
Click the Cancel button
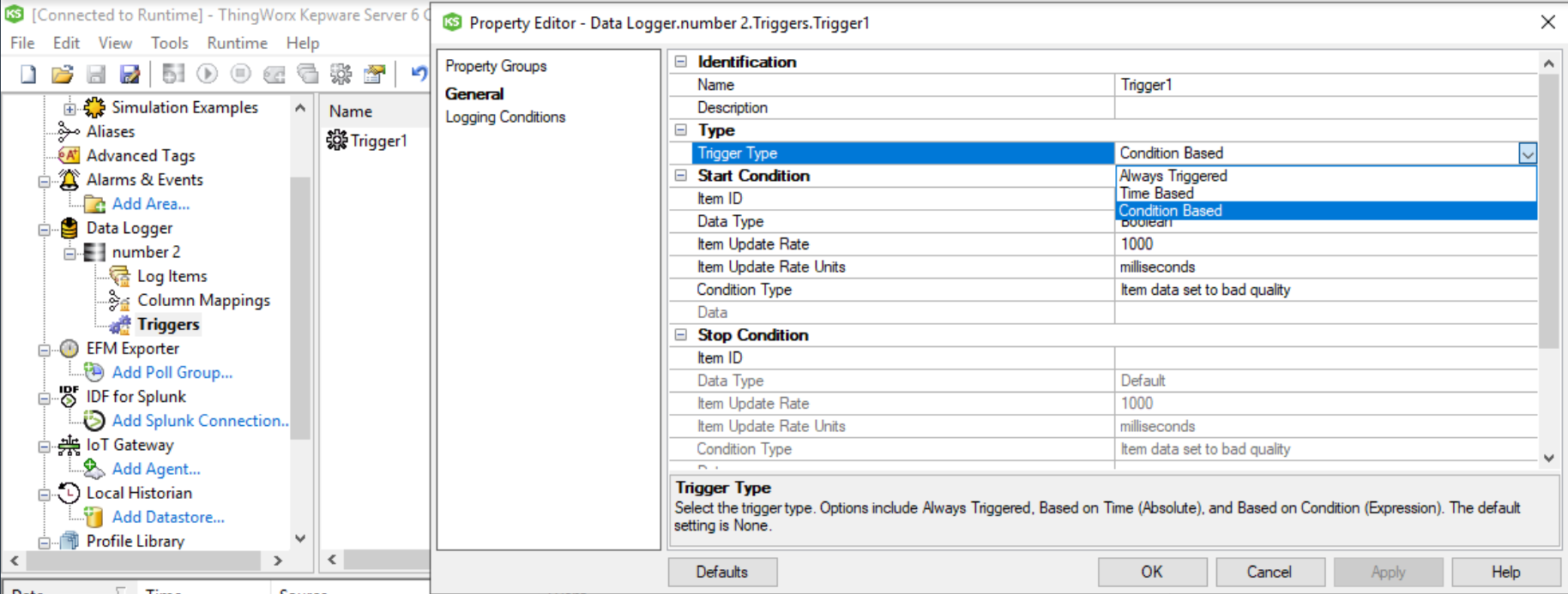pos(1269,572)
